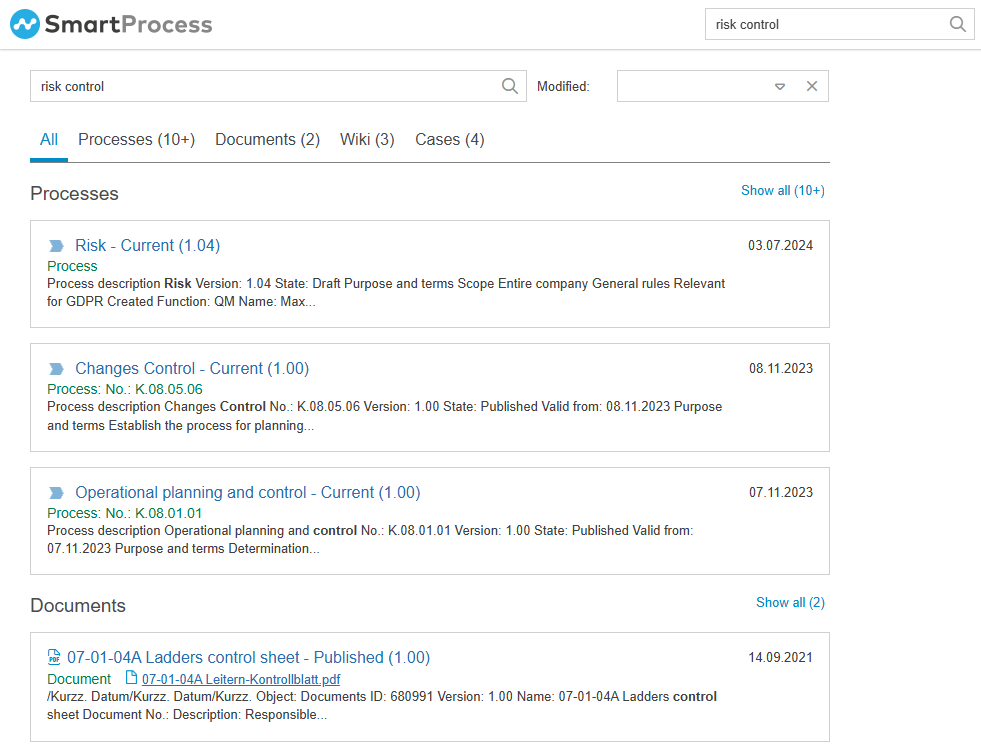Open Risk - Current (1.04) process
981x750 pixels.
tap(147, 246)
